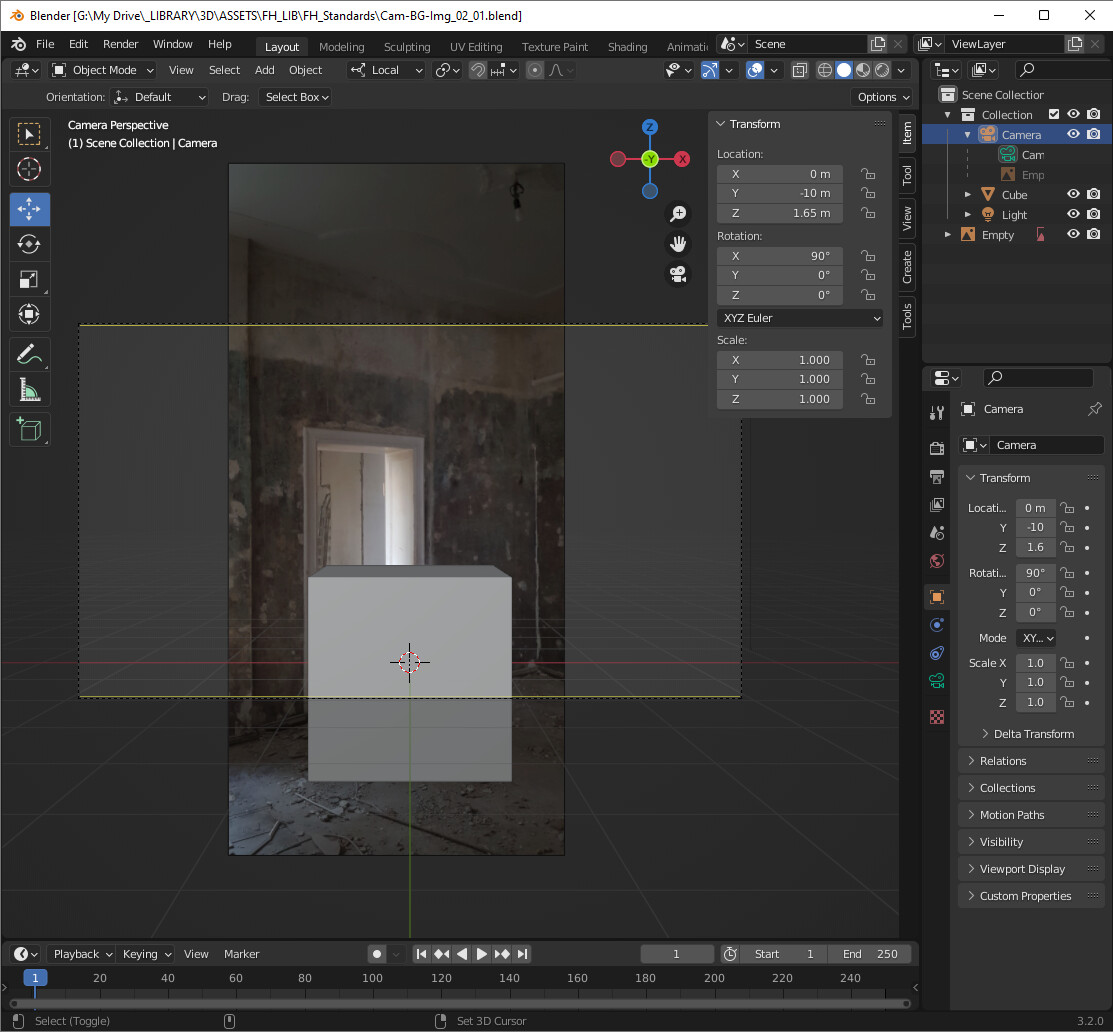Select the 3D Cursor tool
This screenshot has height=1032, width=1113.
coord(29,170)
